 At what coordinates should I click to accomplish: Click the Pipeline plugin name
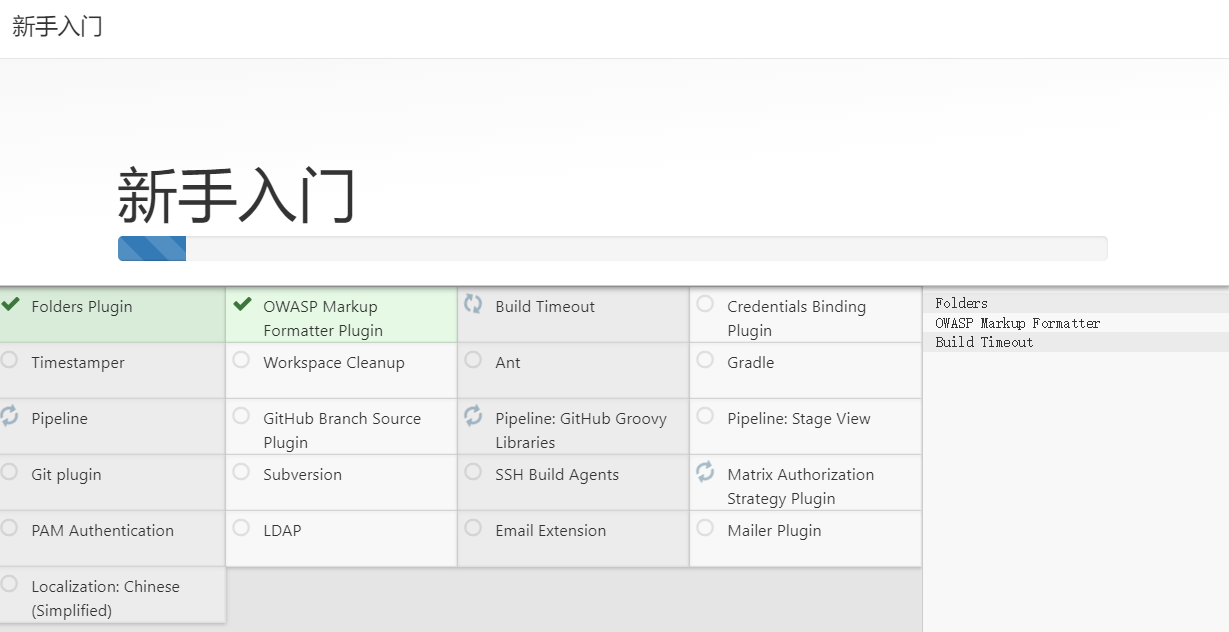pyautogui.click(x=59, y=419)
